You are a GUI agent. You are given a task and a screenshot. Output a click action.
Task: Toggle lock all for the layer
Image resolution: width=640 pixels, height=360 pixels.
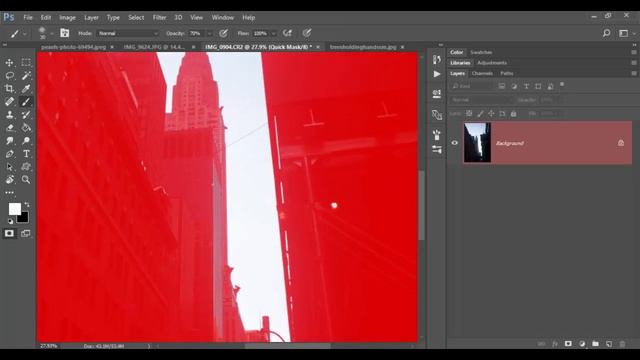coord(513,113)
